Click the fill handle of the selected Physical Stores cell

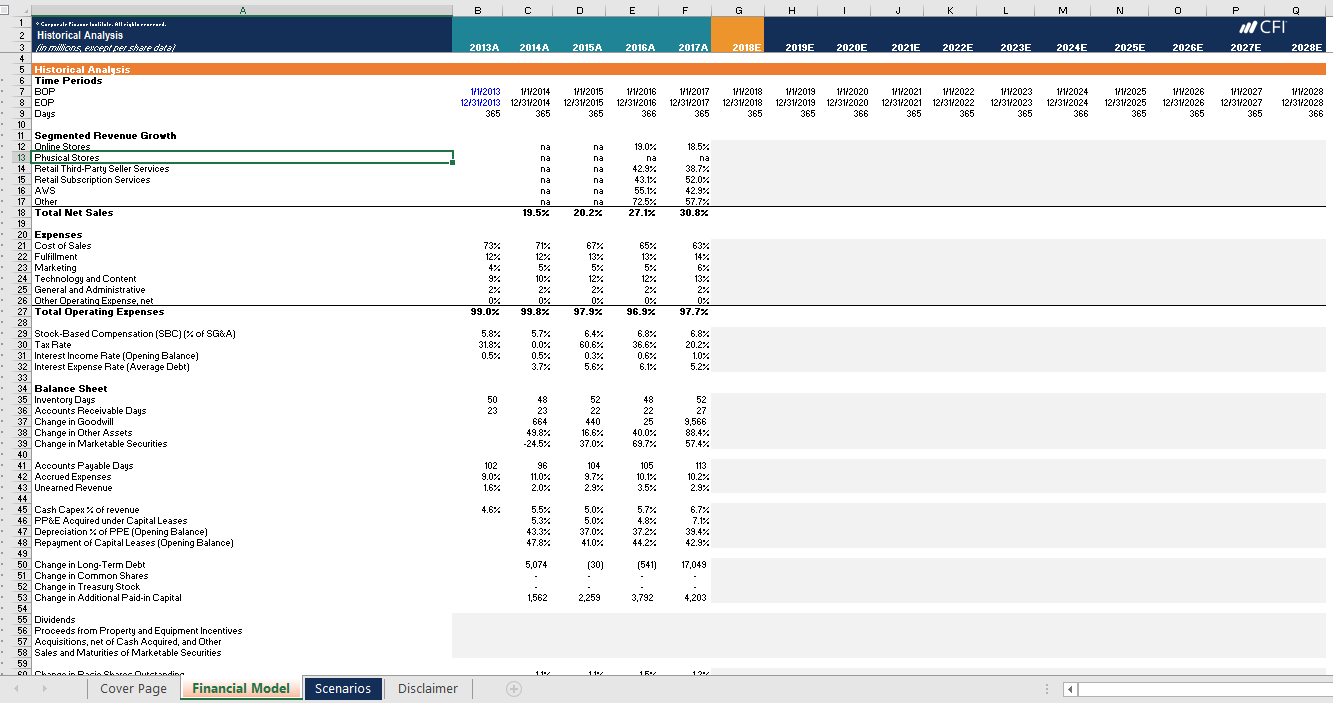pos(452,162)
